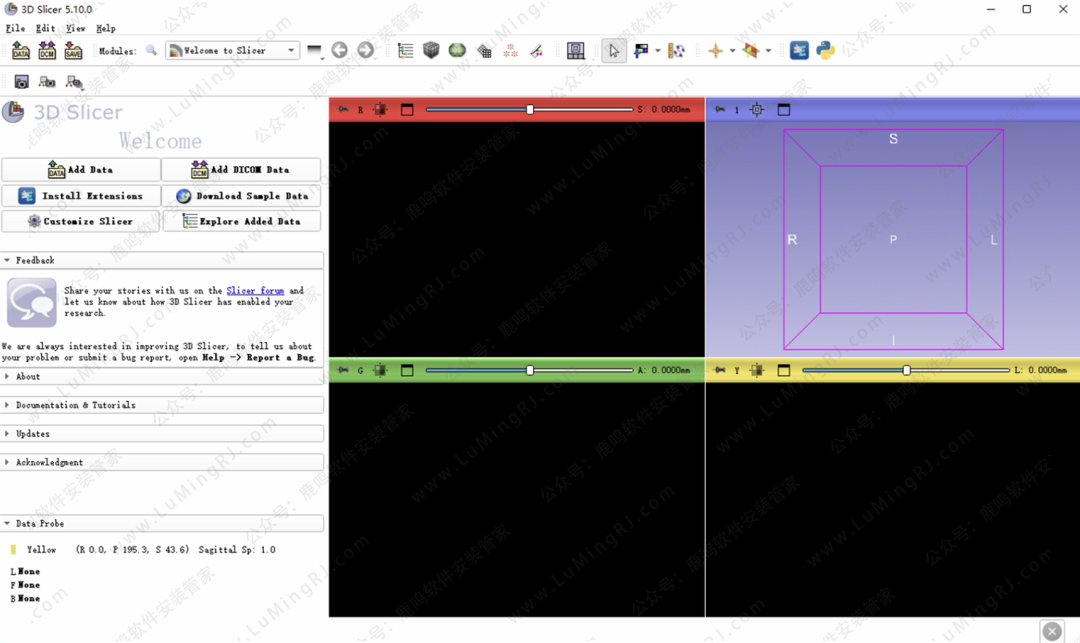Open the Modules selector dropdown

[232, 51]
